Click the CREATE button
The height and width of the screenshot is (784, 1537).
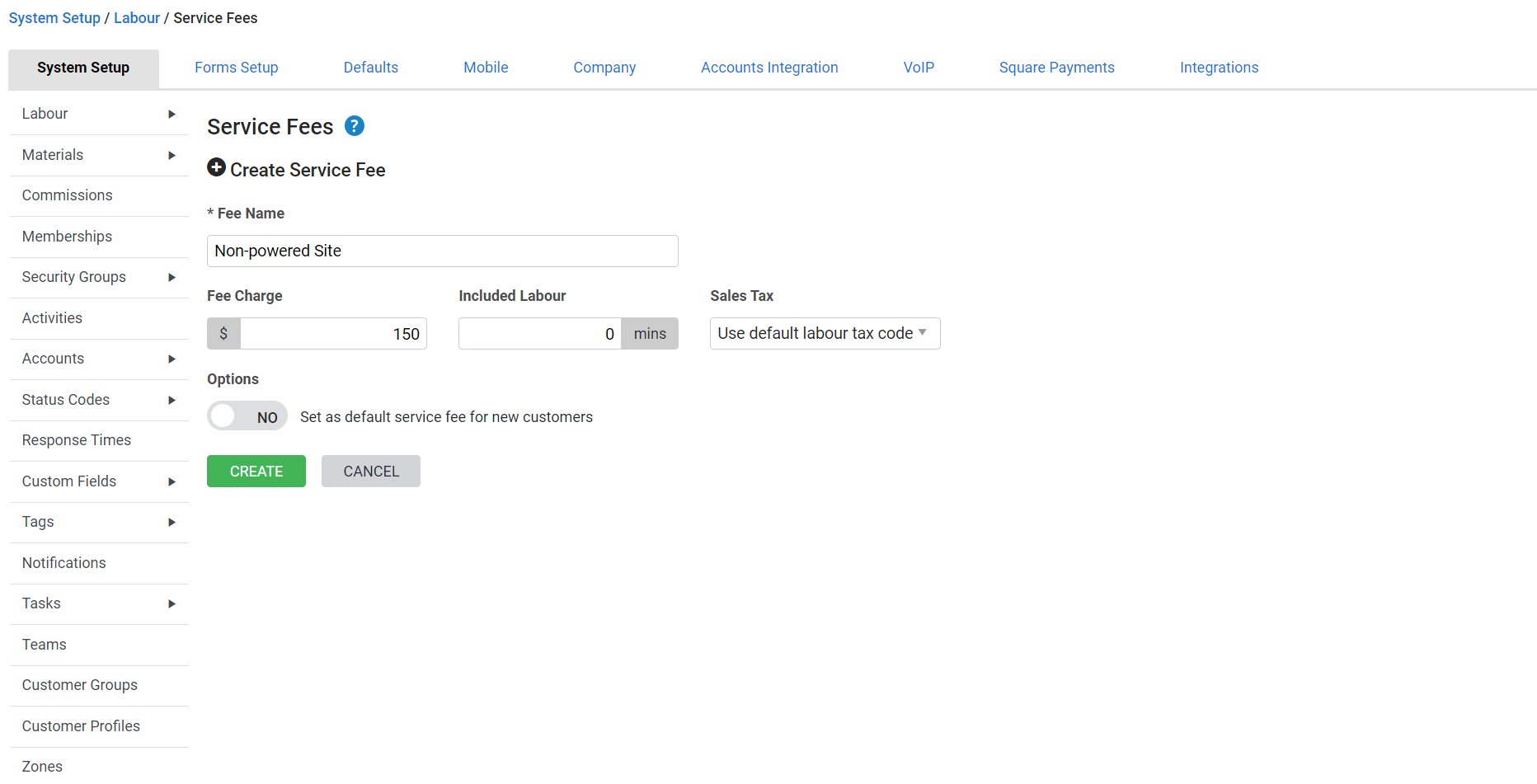(x=256, y=471)
